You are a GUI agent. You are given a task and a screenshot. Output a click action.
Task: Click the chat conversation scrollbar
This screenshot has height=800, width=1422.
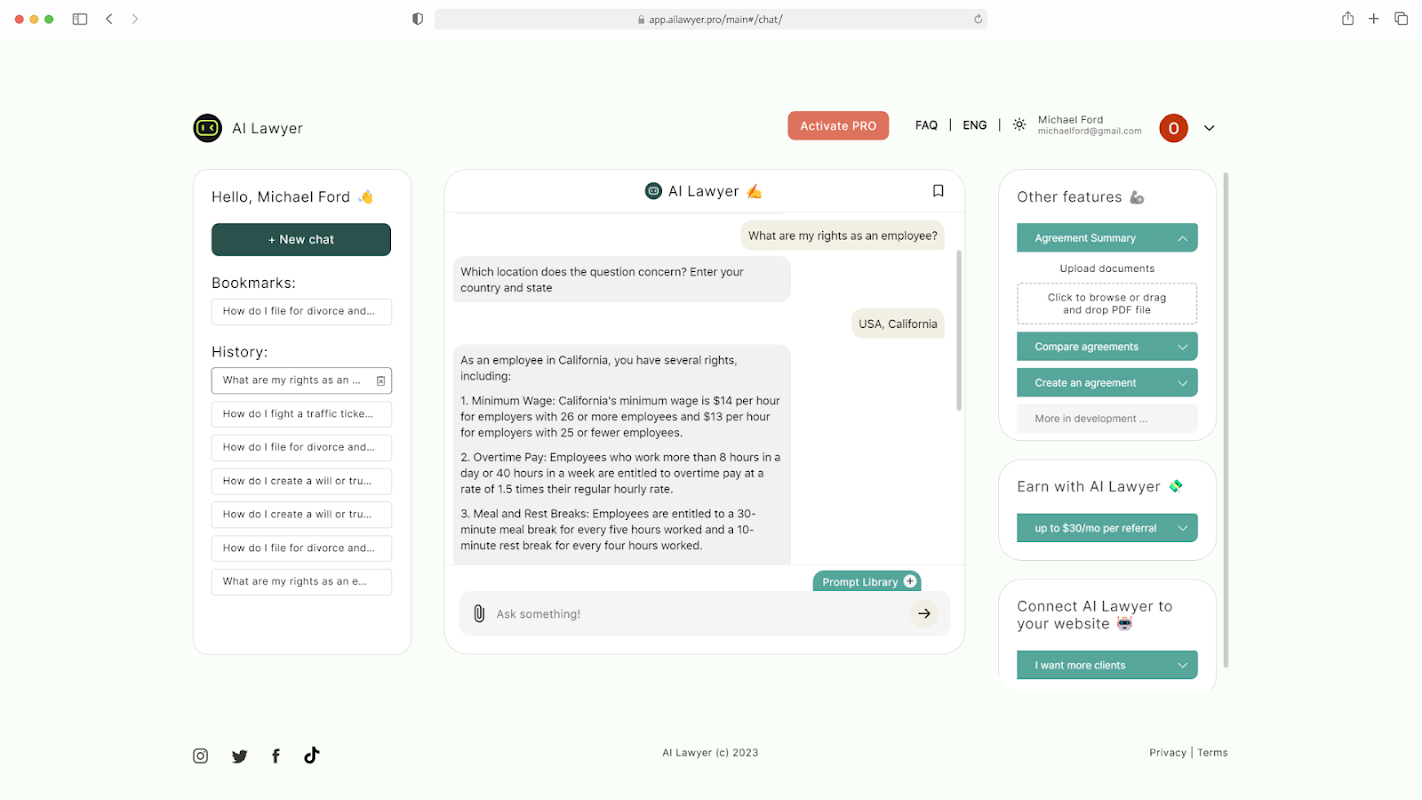(x=959, y=330)
